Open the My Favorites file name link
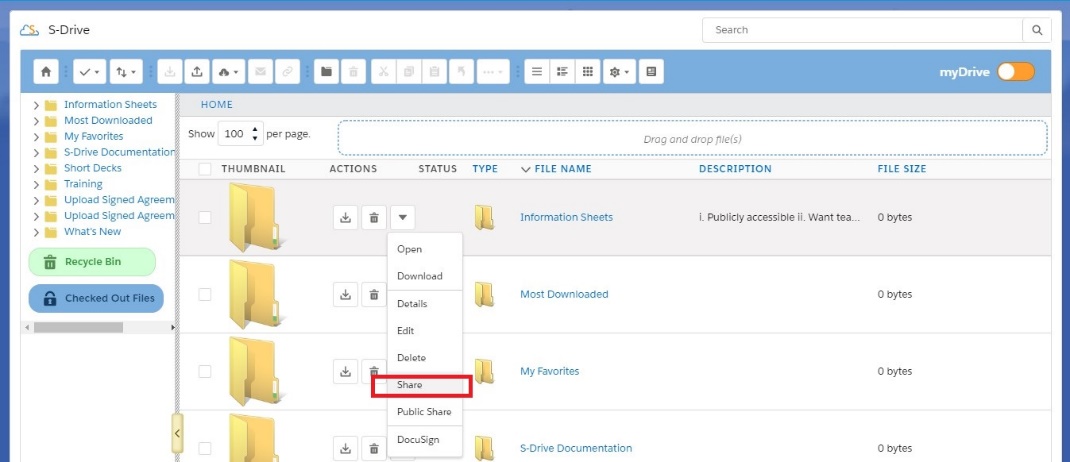Screen dimensions: 1070x462 click(x=549, y=371)
